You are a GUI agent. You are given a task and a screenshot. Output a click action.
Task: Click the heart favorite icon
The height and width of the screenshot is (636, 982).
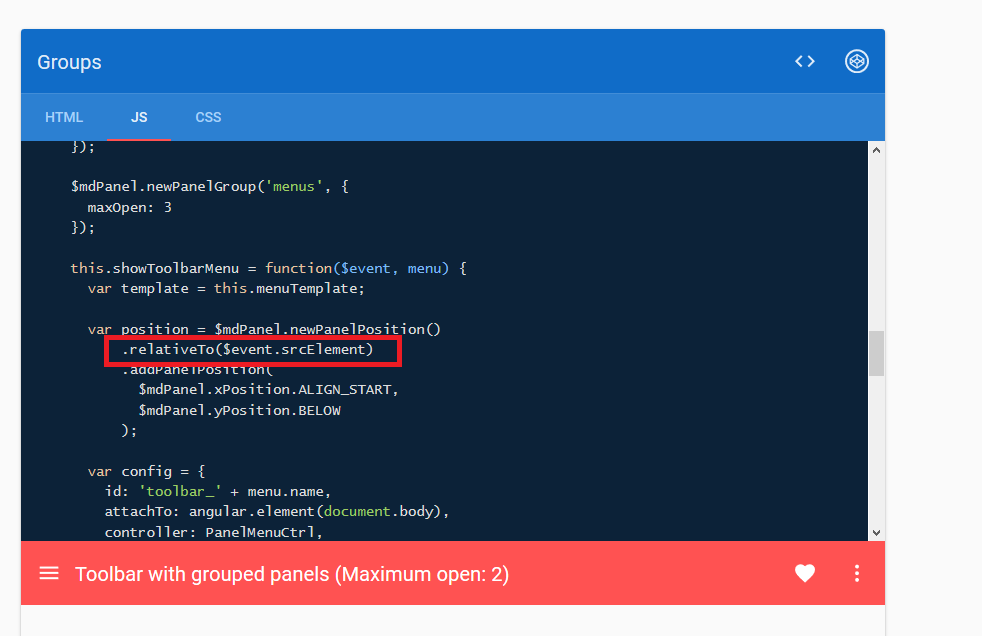point(805,573)
